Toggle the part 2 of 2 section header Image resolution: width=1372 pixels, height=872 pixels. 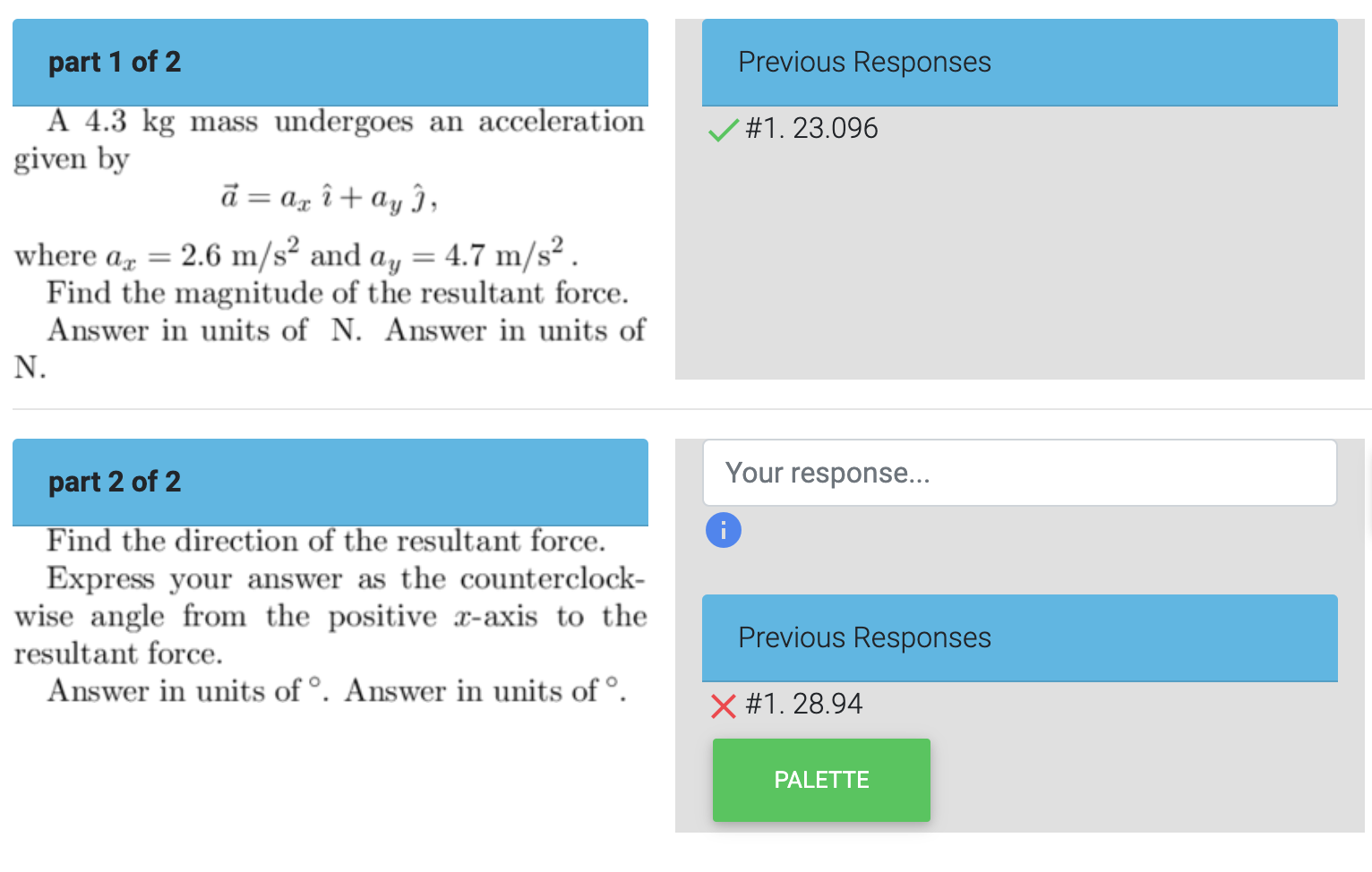330,483
